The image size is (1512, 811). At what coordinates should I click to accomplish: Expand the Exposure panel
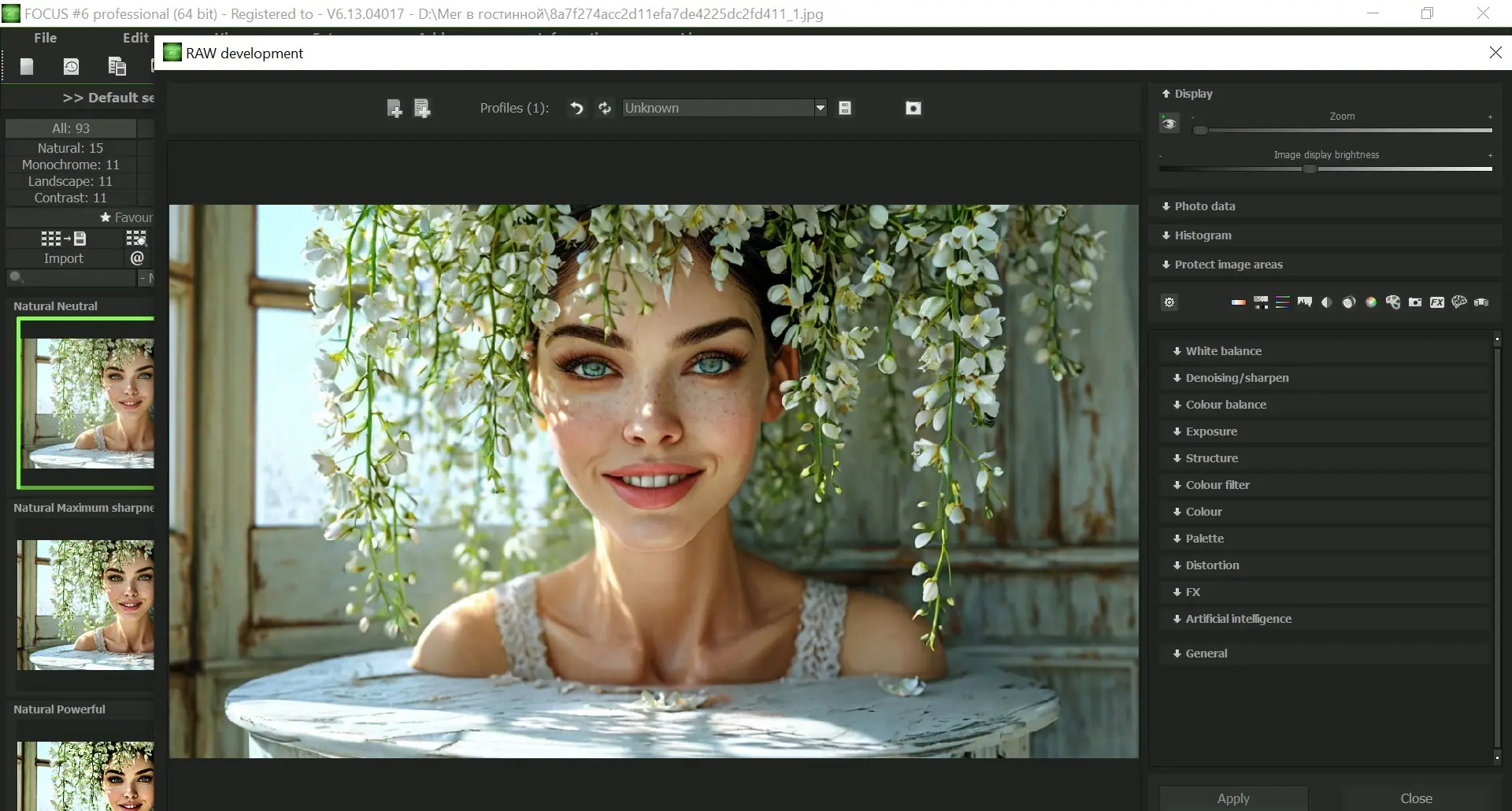pos(1325,431)
